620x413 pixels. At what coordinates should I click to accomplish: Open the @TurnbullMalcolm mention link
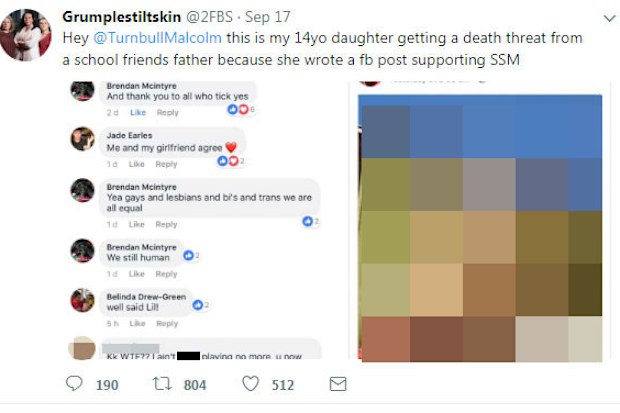pyautogui.click(x=157, y=38)
